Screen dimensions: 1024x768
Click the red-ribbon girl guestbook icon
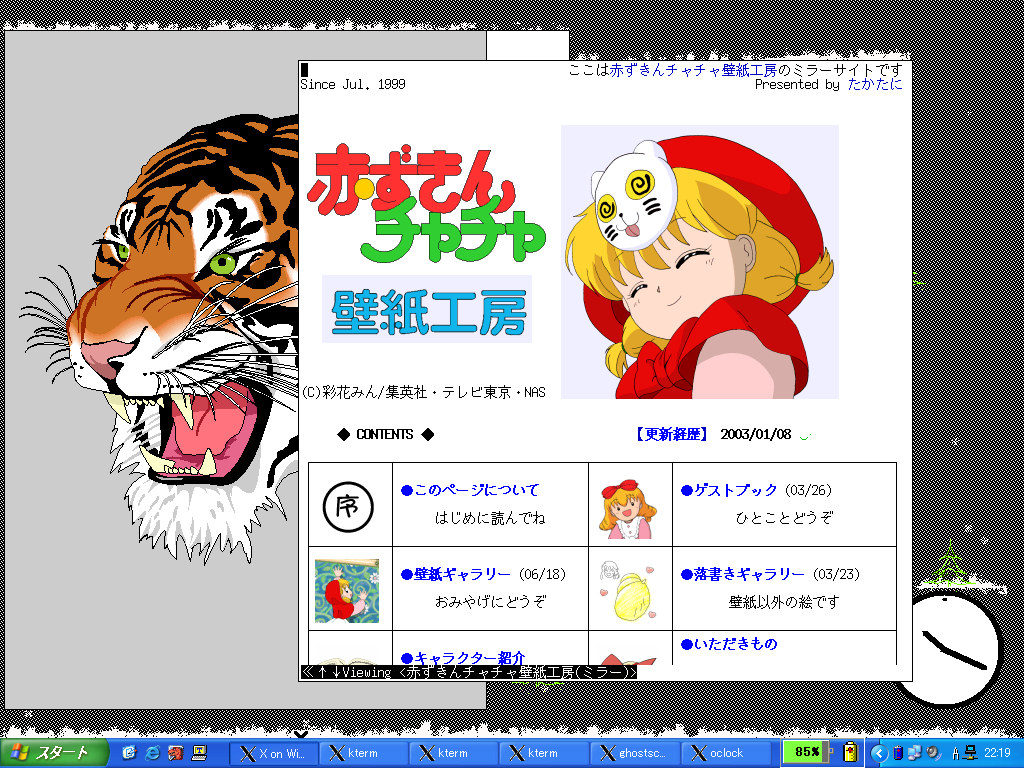pos(628,509)
